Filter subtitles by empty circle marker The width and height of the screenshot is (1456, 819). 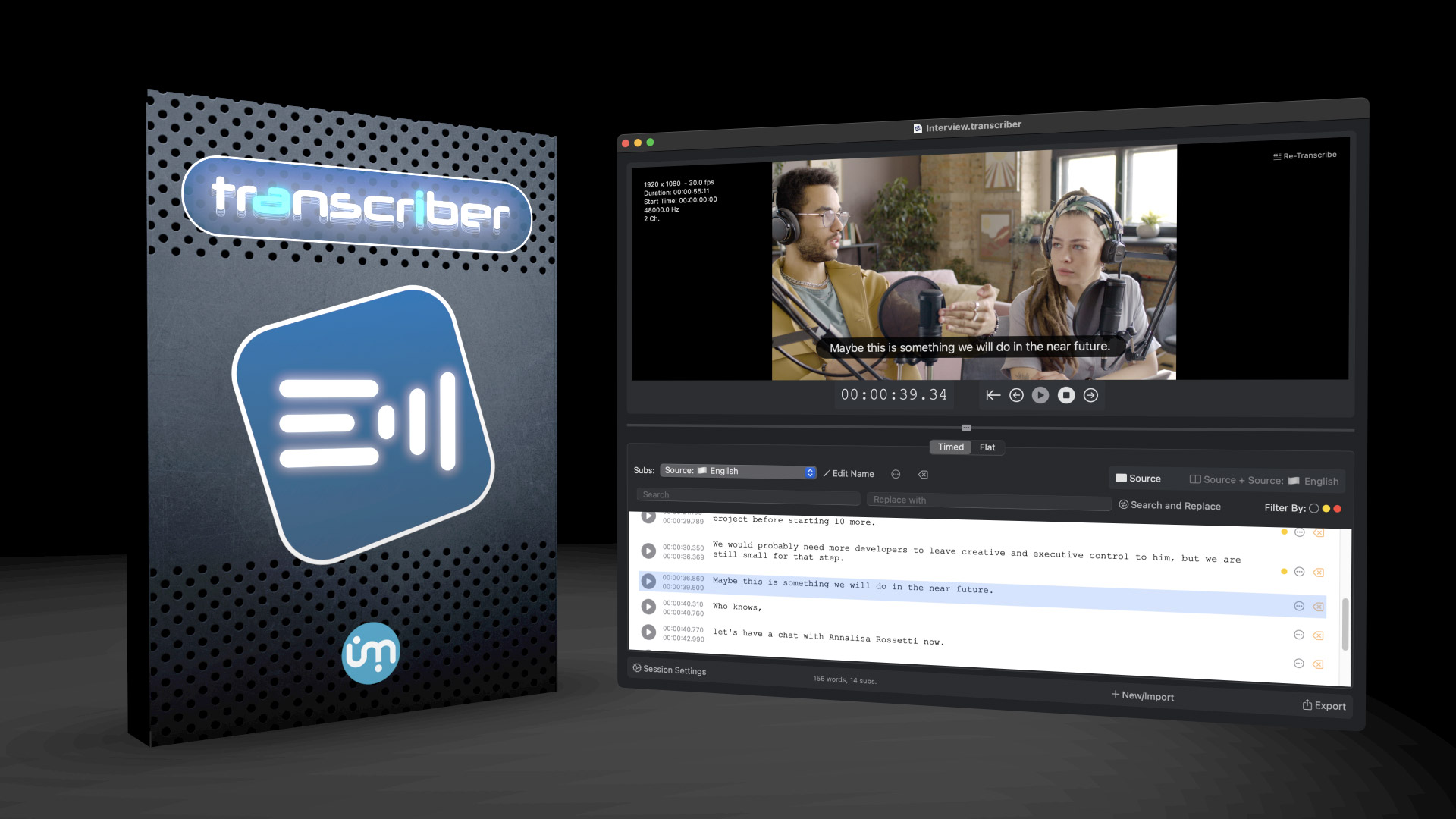point(1313,508)
